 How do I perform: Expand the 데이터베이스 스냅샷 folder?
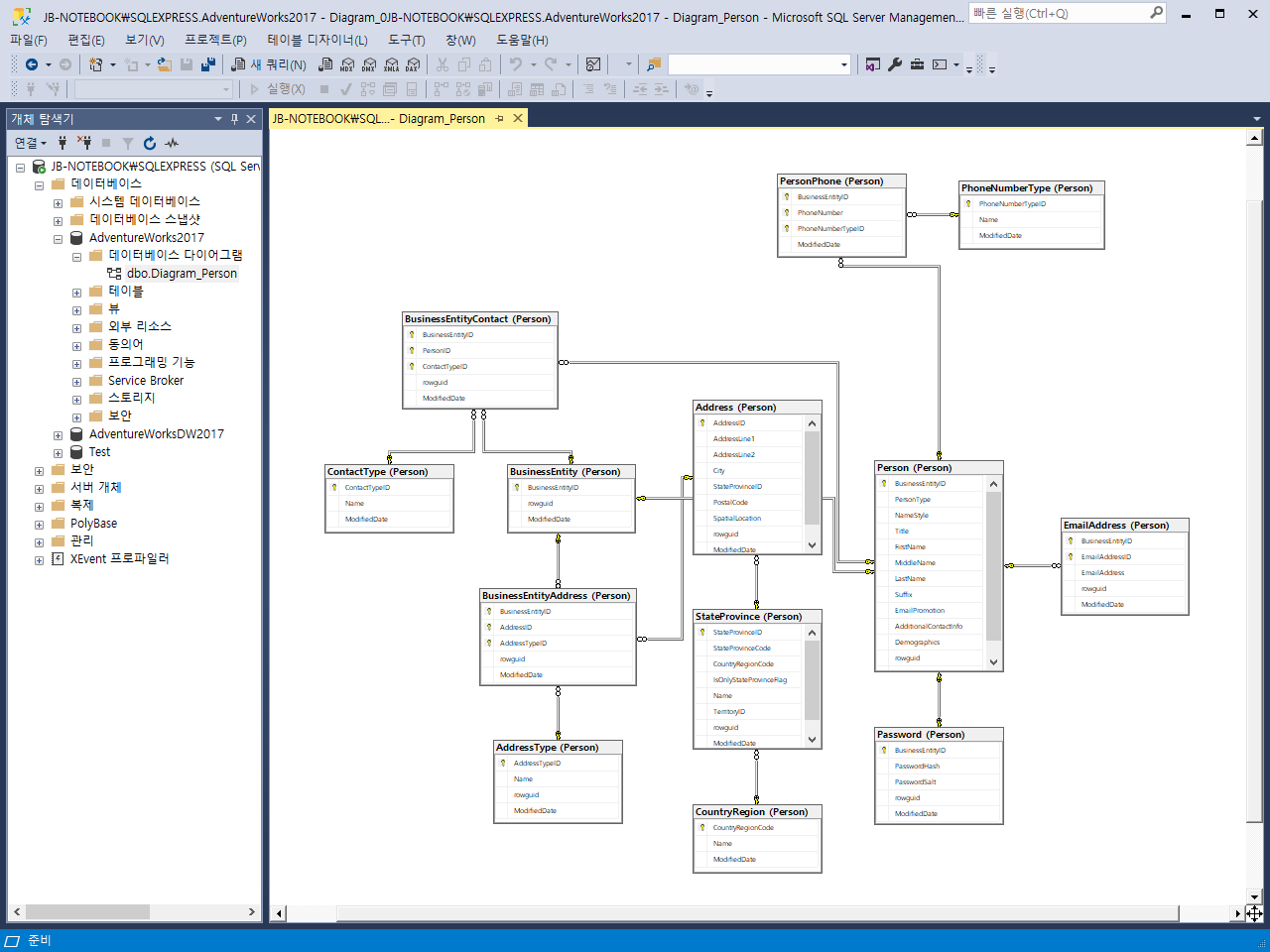point(58,221)
